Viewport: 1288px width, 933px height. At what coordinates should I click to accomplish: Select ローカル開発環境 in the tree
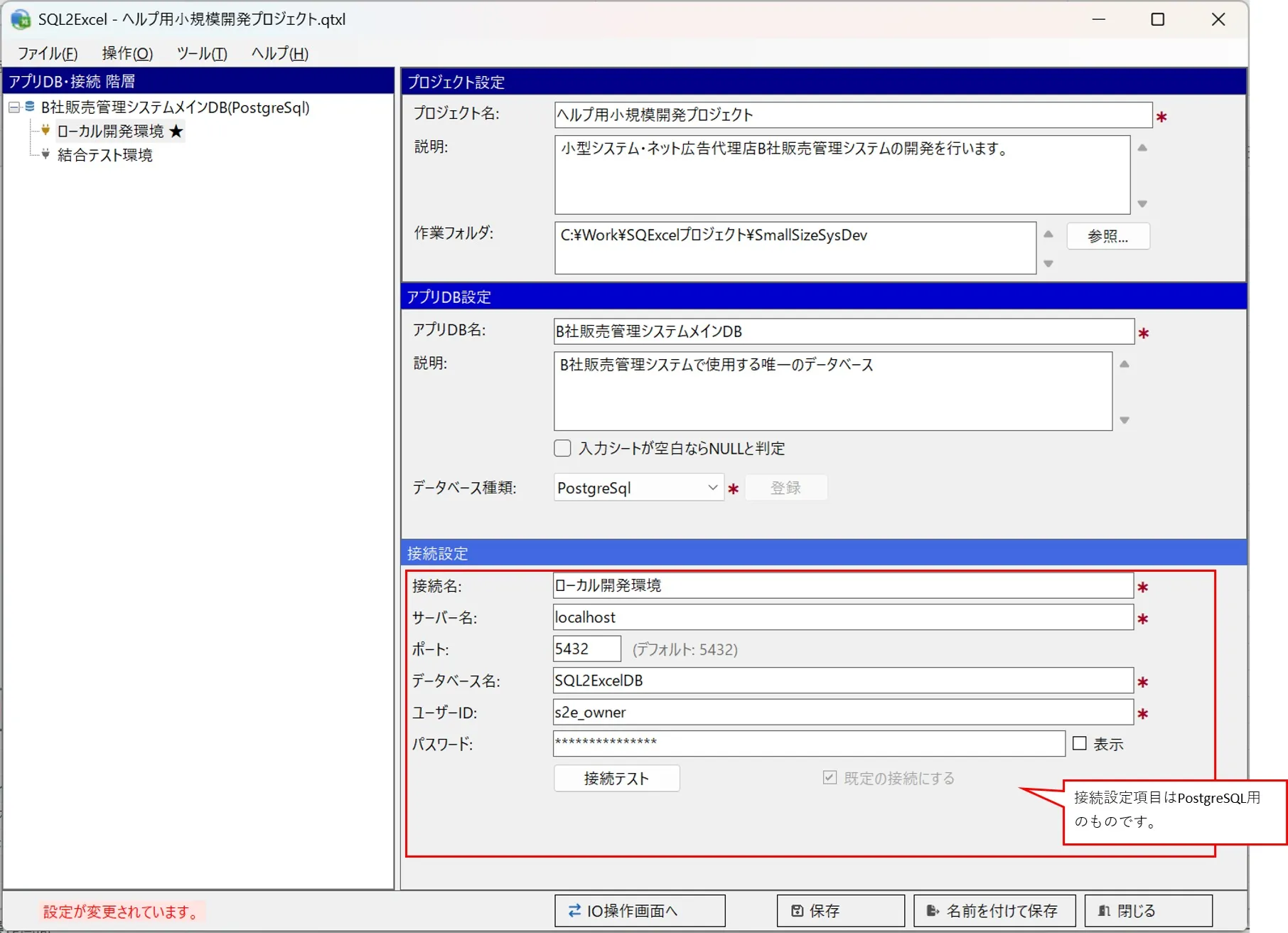(x=119, y=131)
